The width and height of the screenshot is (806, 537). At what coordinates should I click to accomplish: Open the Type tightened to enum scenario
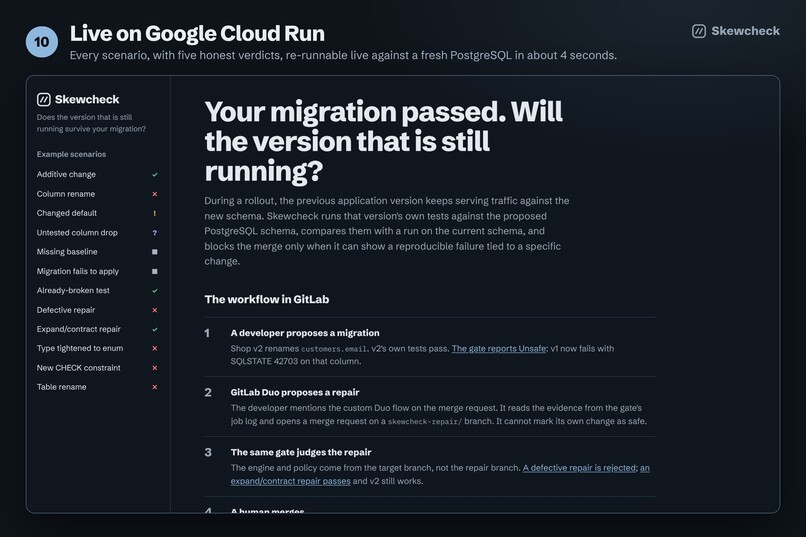tap(97, 348)
